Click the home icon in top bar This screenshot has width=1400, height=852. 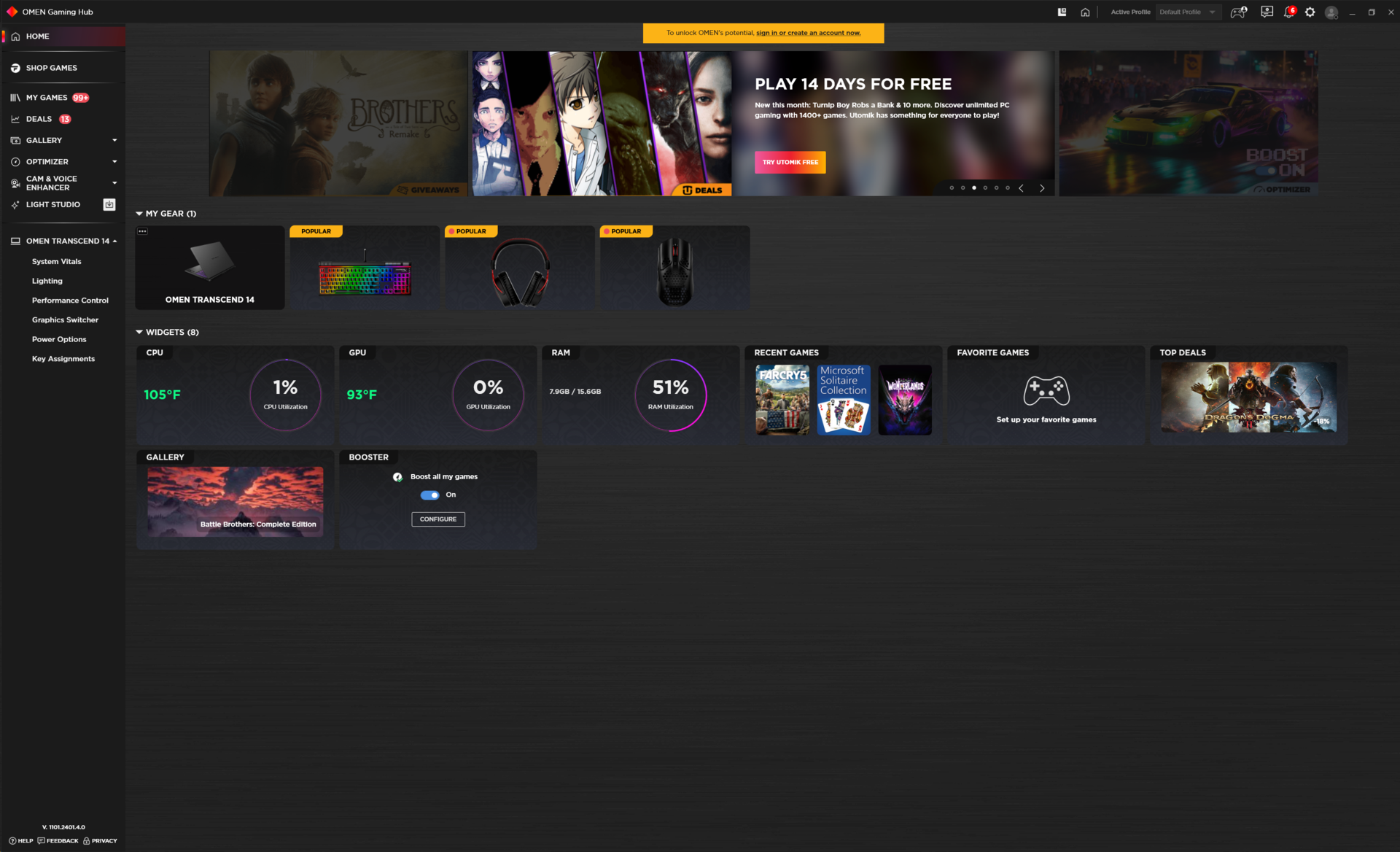(x=1085, y=12)
